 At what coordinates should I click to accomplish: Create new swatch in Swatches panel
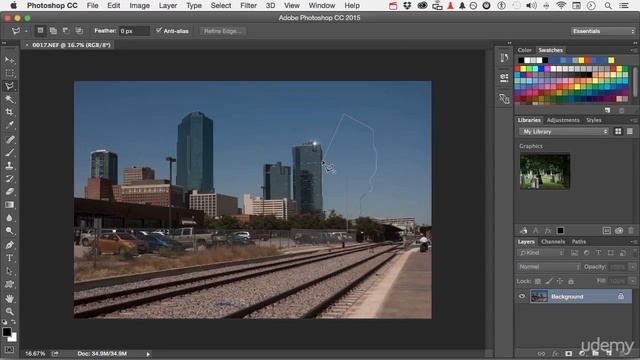[x=607, y=111]
